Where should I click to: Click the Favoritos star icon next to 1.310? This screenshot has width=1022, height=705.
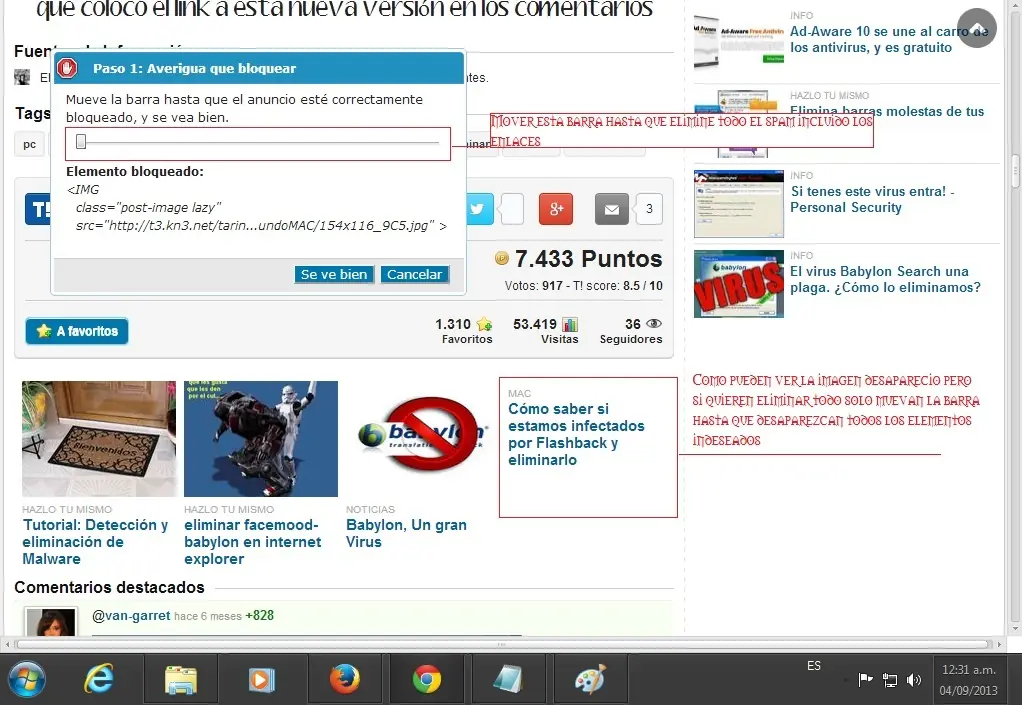[484, 324]
